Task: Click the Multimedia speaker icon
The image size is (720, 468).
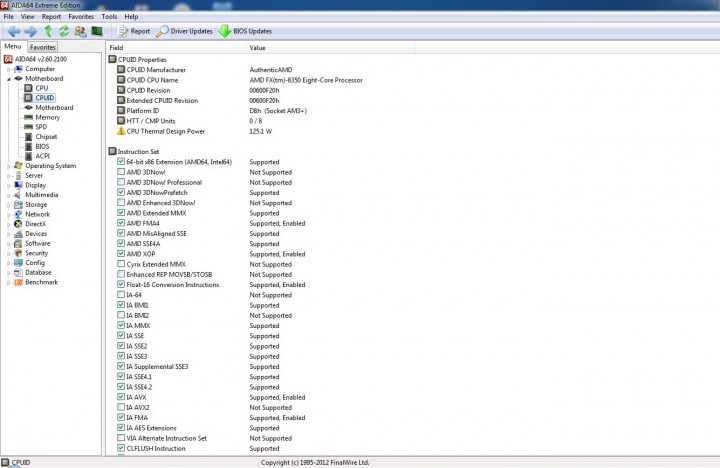Action: [x=18, y=195]
